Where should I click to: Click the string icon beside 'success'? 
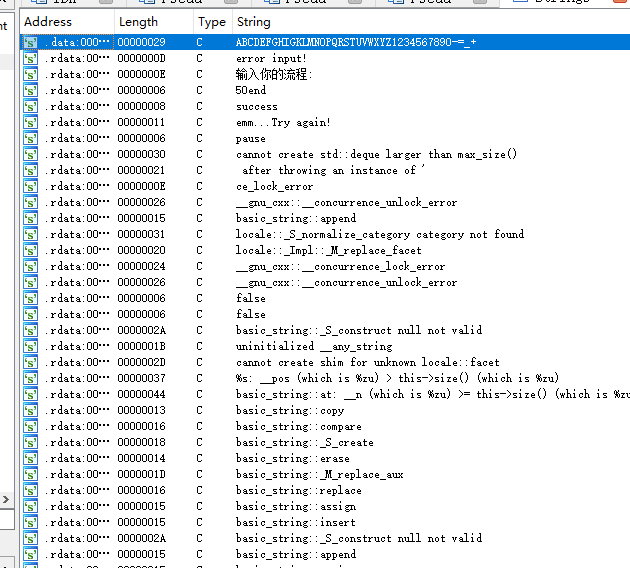point(31,106)
